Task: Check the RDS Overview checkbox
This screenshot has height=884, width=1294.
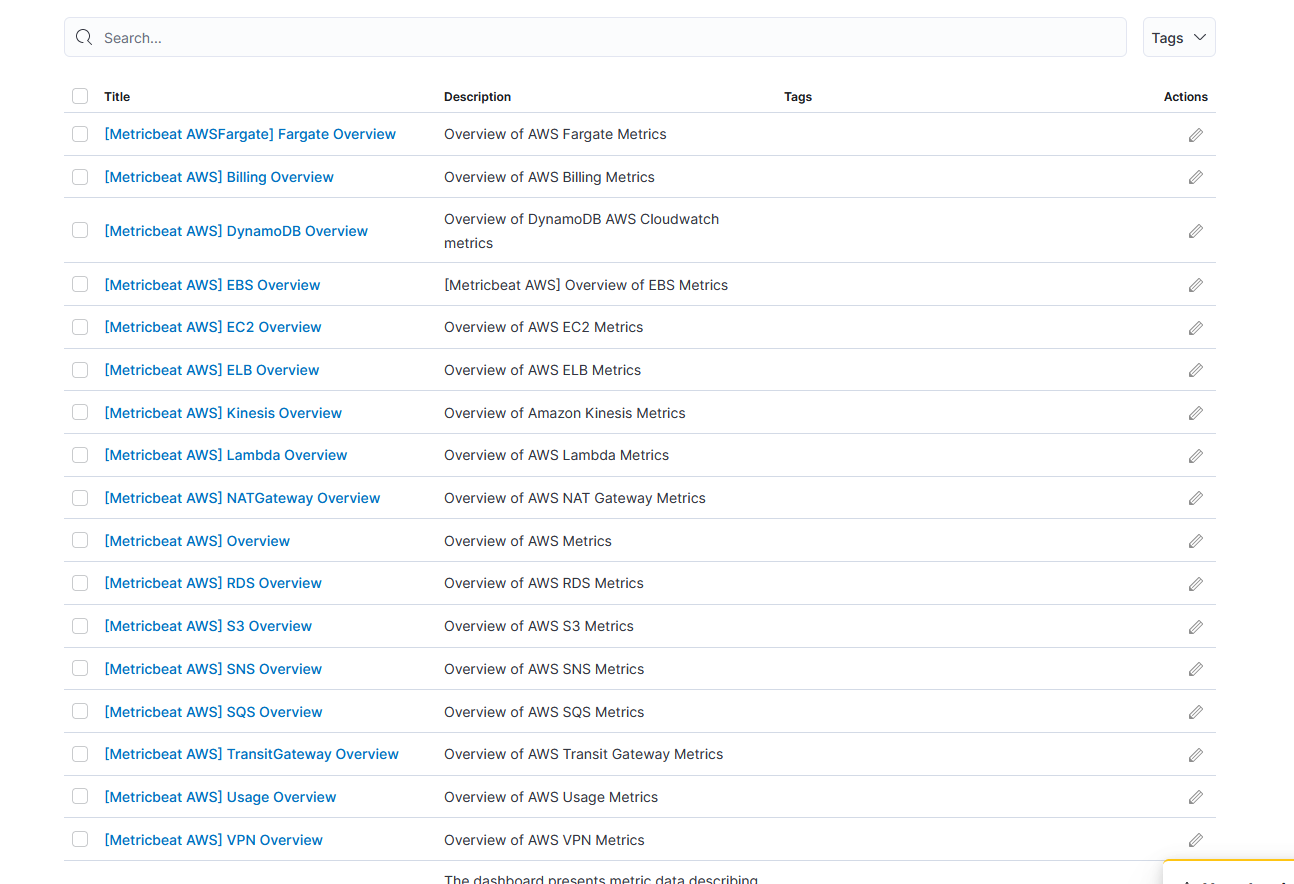Action: 80,583
